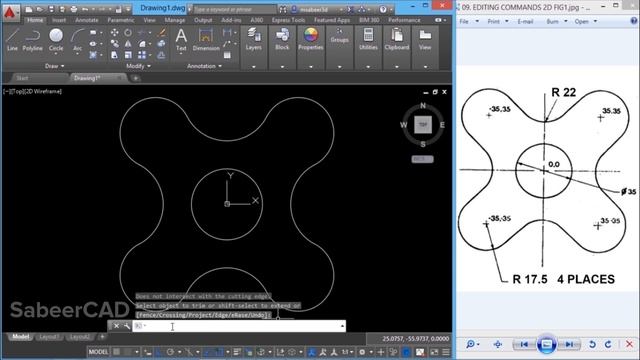
Task: Click E-mail in Photo Viewer toolbar
Action: (525, 21)
